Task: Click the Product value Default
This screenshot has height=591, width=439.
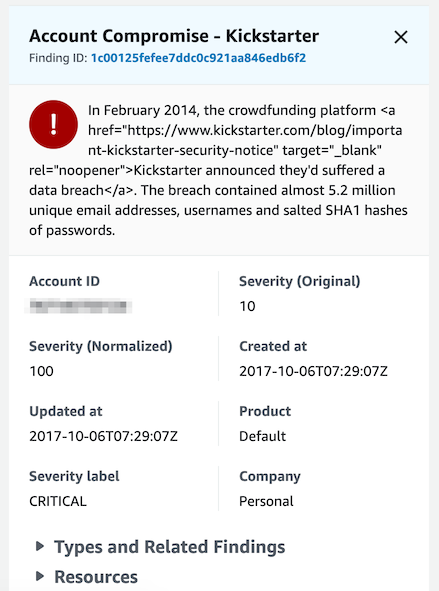Action: 263,436
